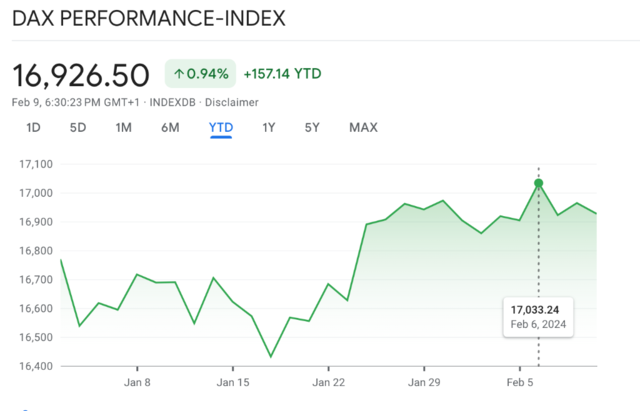Open the 6M time range
This screenshot has width=640, height=411.
(x=170, y=128)
